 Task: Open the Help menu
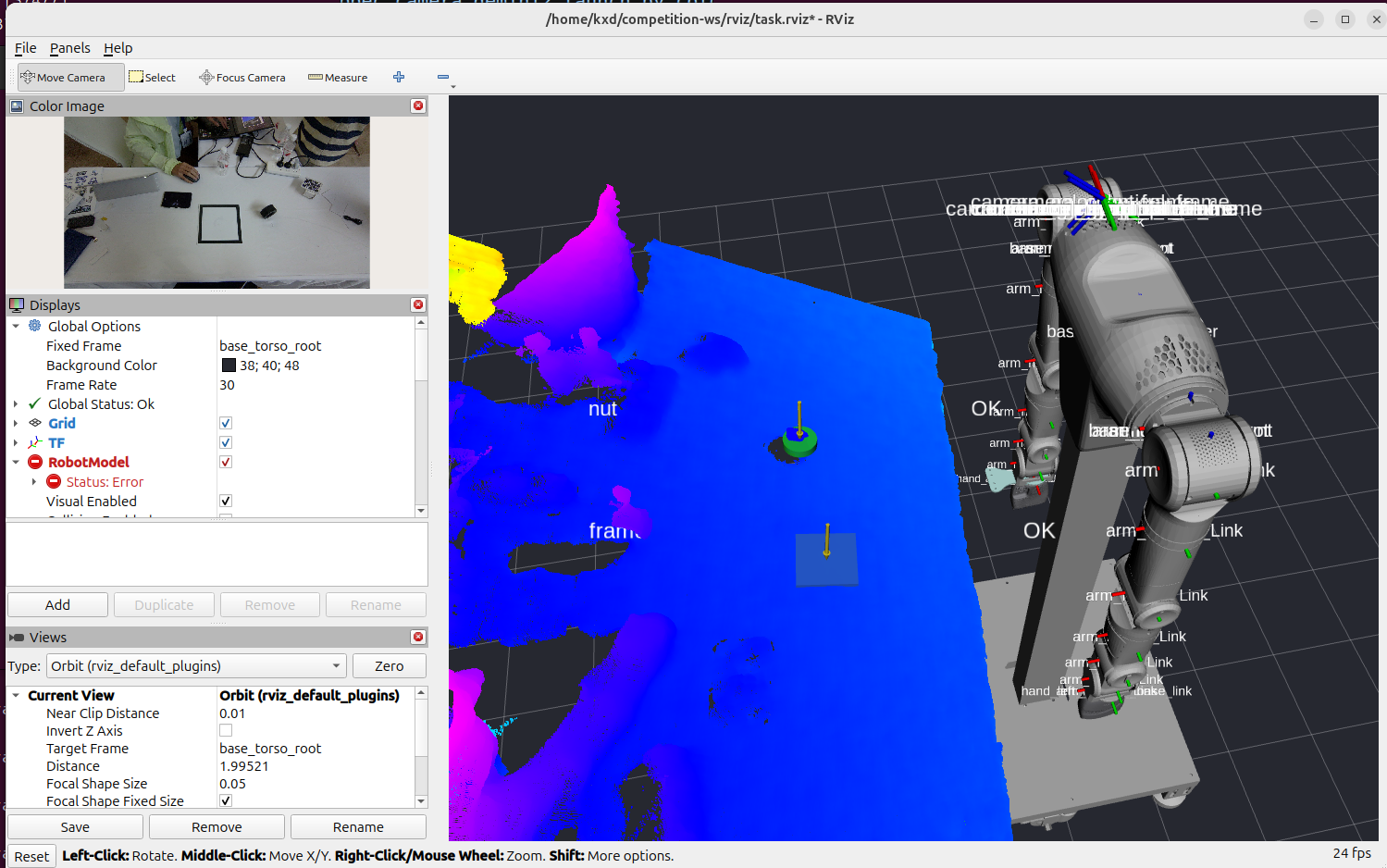tap(118, 48)
